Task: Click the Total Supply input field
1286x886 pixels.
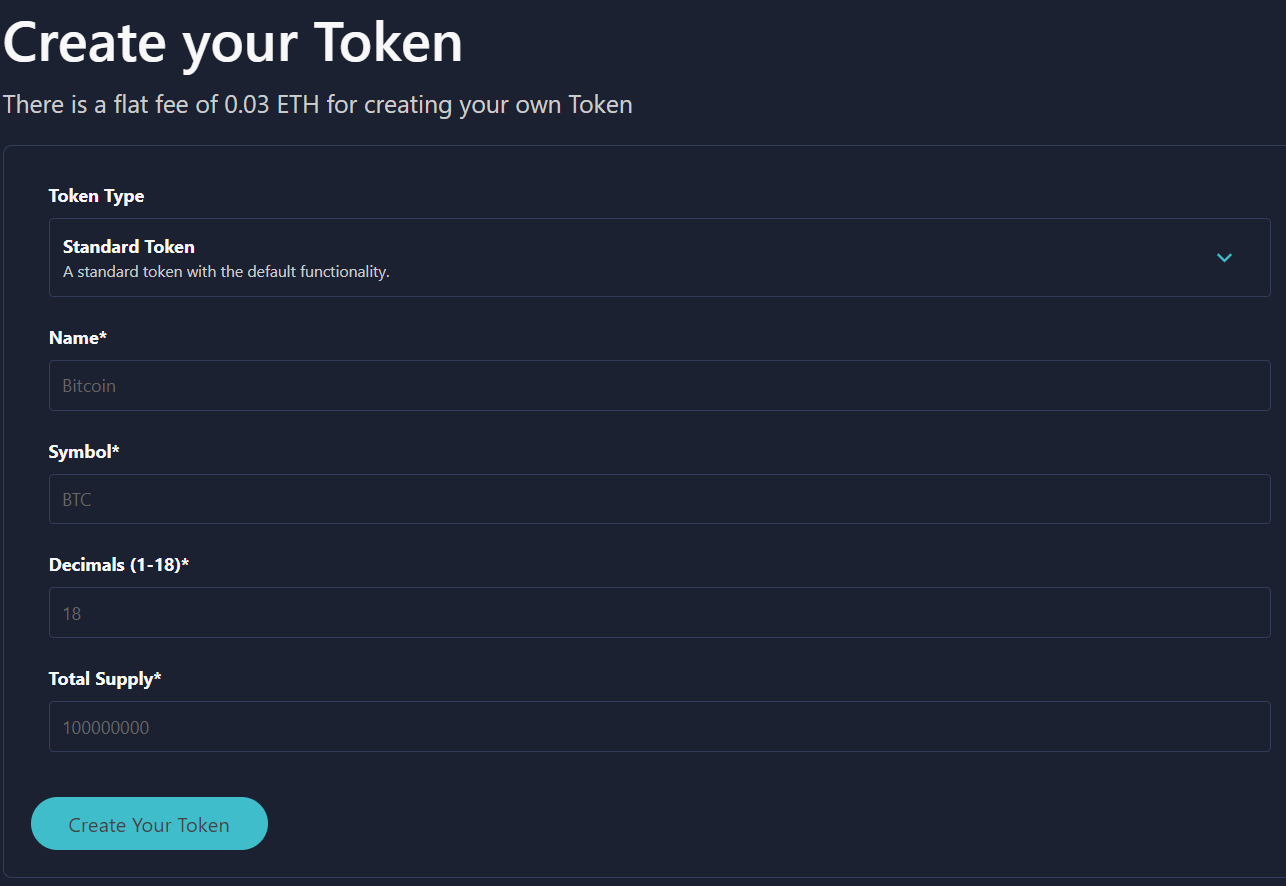Action: (660, 726)
